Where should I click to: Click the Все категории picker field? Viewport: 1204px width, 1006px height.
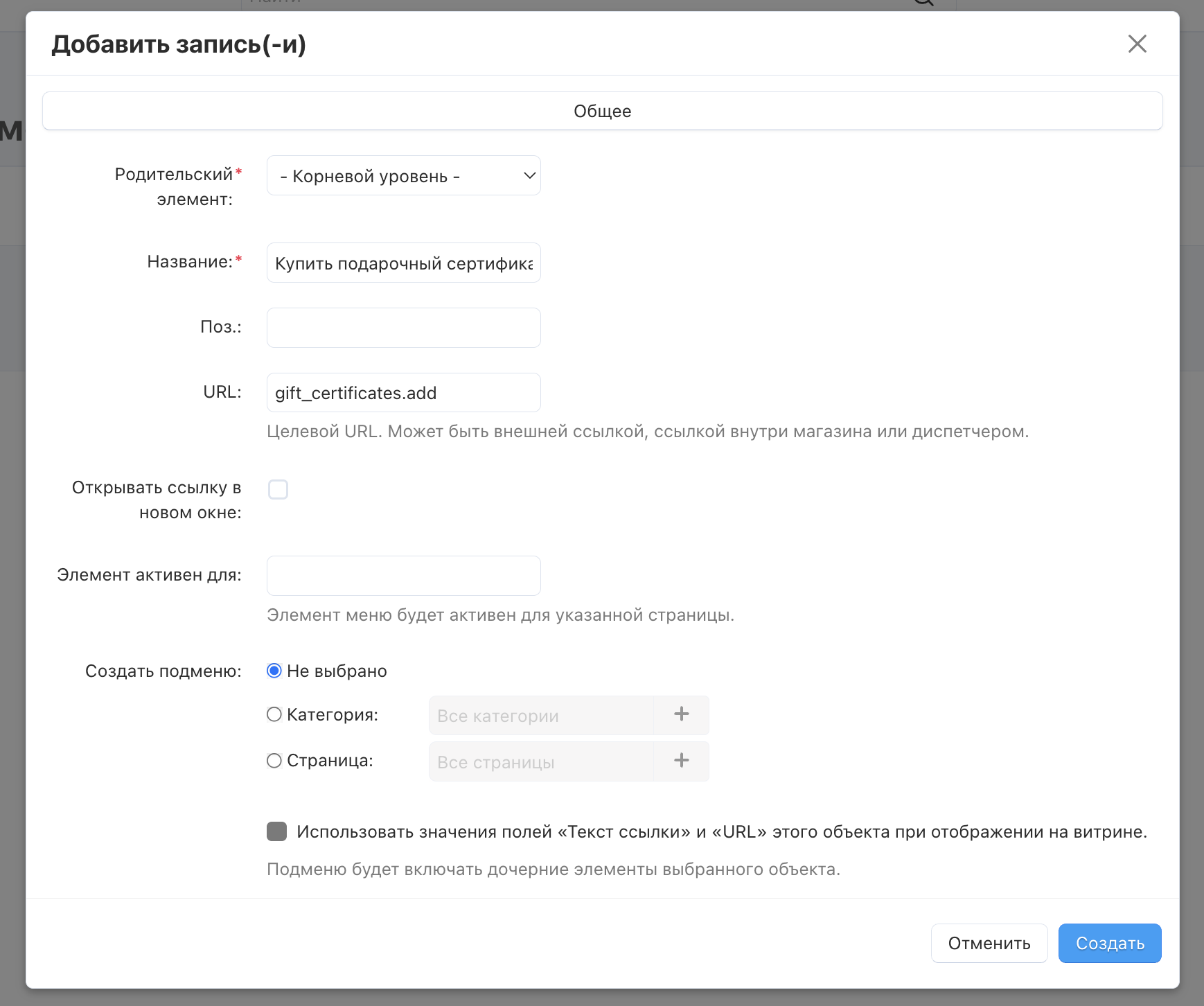(x=540, y=716)
